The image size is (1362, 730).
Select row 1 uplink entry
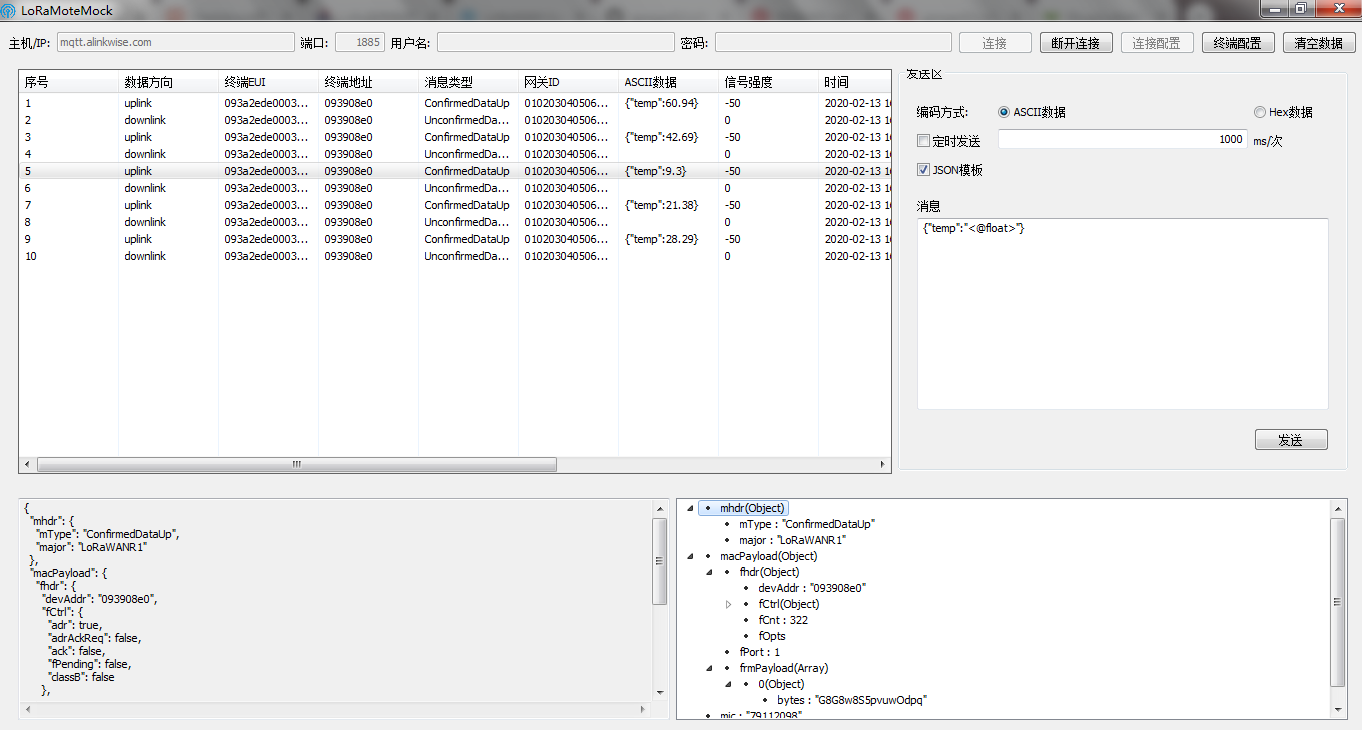454,103
